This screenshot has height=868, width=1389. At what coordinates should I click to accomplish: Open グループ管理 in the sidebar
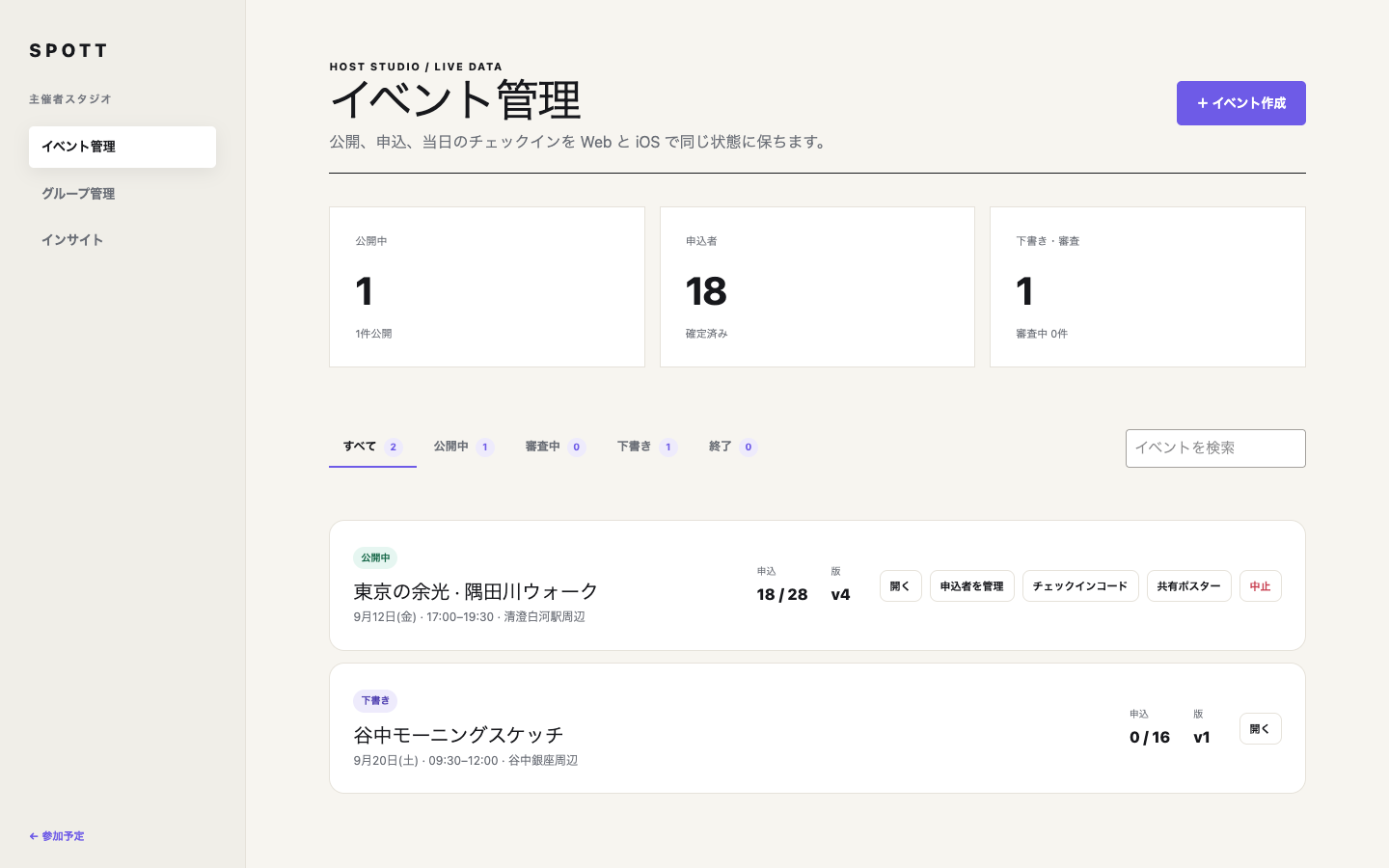point(123,194)
